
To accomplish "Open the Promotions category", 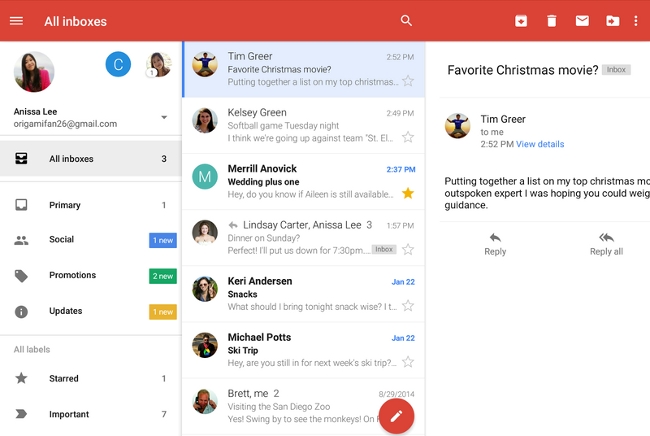I will click(x=72, y=275).
